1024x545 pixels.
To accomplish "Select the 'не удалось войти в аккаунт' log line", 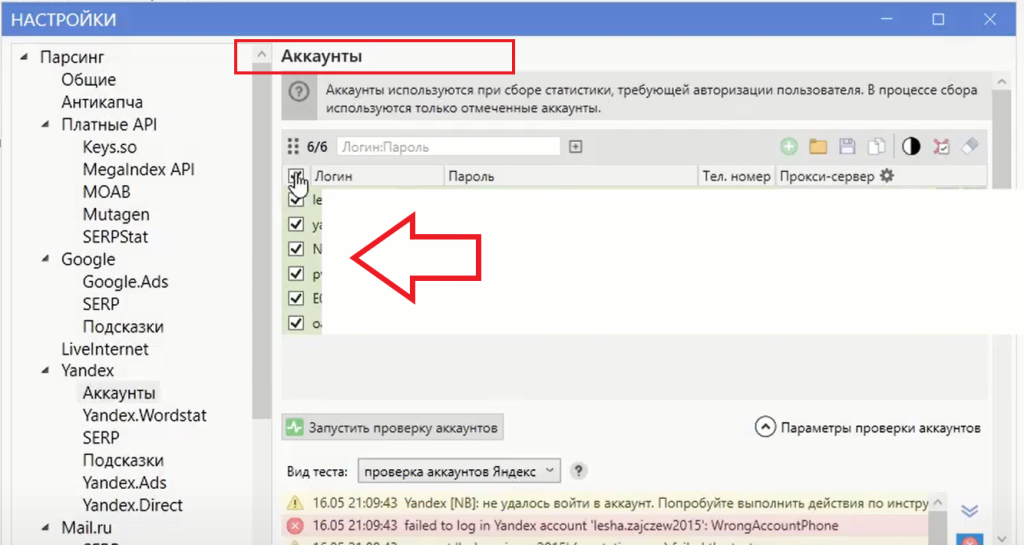I will coord(607,503).
